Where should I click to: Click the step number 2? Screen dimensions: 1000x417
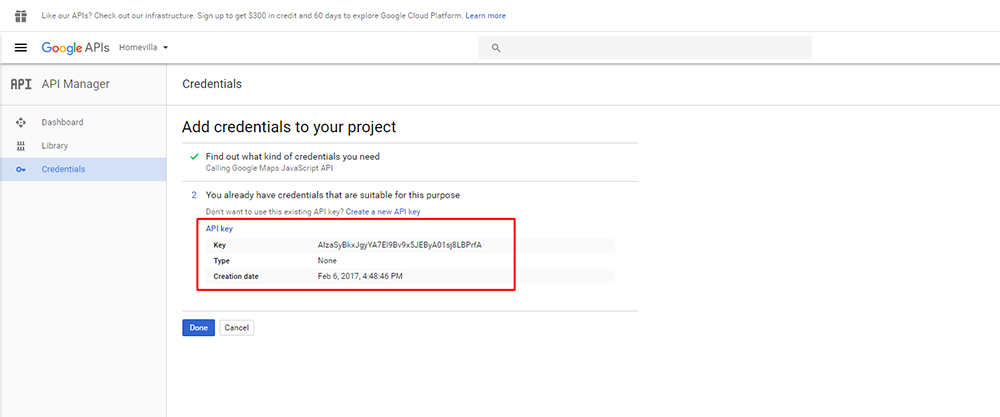194,195
